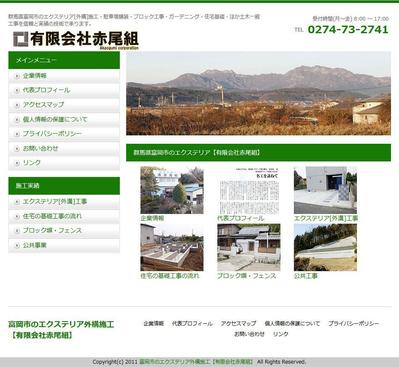Viewport: 399px width, 367px height.
Task: Click the green link in the copyright bar
Action: tap(196, 362)
